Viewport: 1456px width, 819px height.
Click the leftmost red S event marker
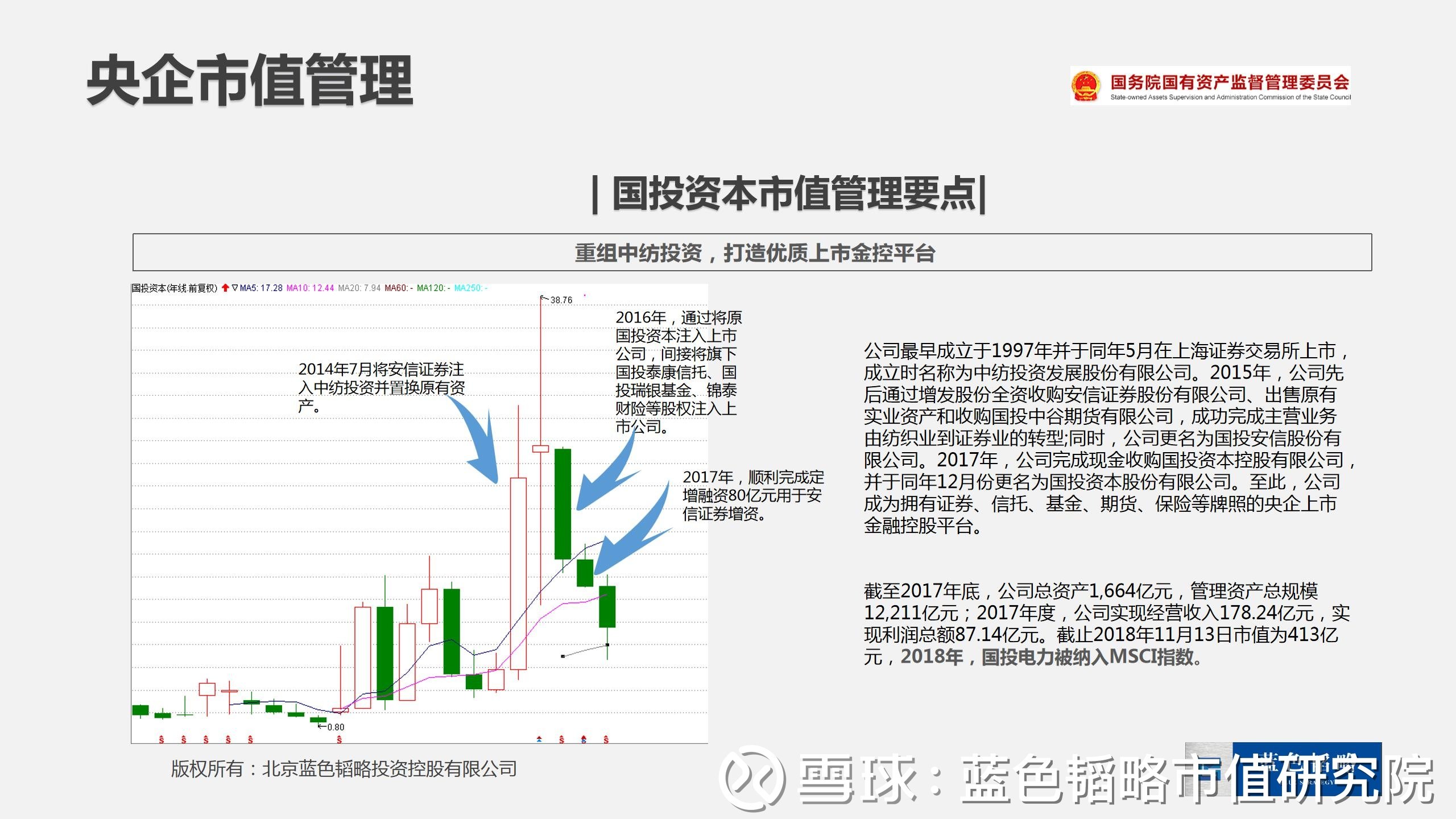tap(162, 740)
